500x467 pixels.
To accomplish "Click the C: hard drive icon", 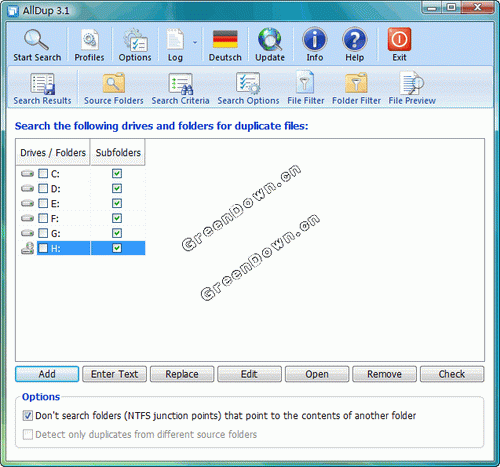I will (27, 174).
